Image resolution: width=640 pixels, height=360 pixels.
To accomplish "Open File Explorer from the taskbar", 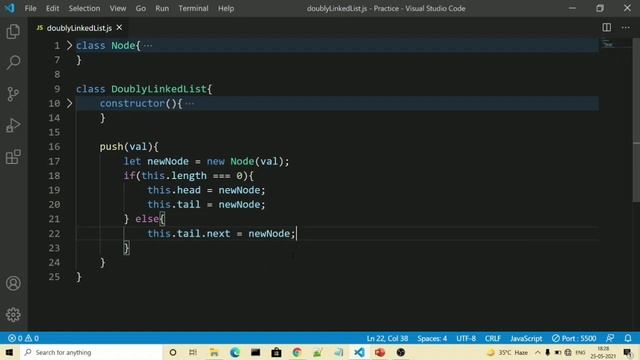I will 214,352.
